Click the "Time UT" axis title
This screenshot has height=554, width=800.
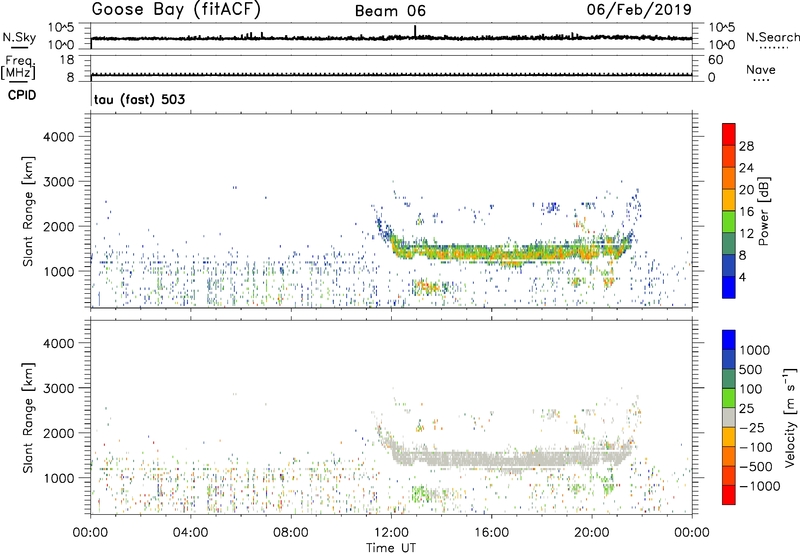click(391, 548)
